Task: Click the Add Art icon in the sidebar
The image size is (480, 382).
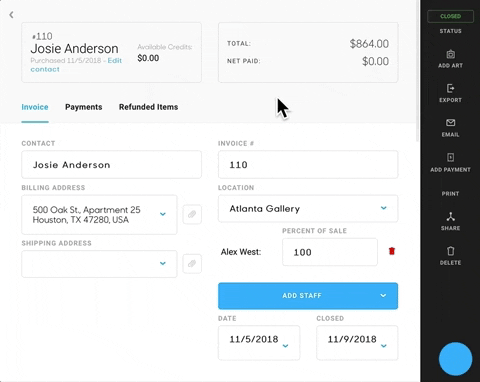Action: 450,54
